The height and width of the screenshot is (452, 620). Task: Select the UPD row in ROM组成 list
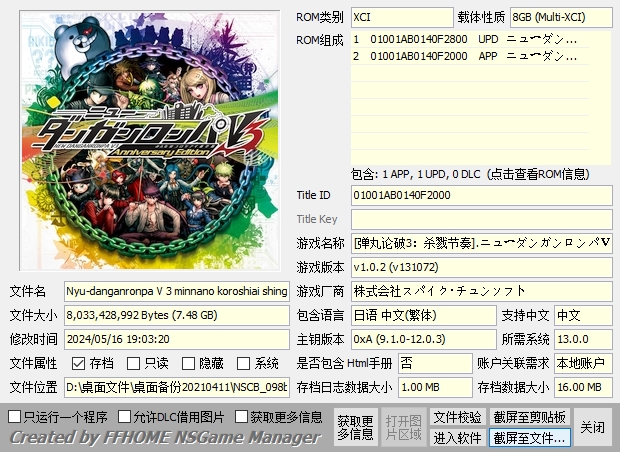point(480,39)
